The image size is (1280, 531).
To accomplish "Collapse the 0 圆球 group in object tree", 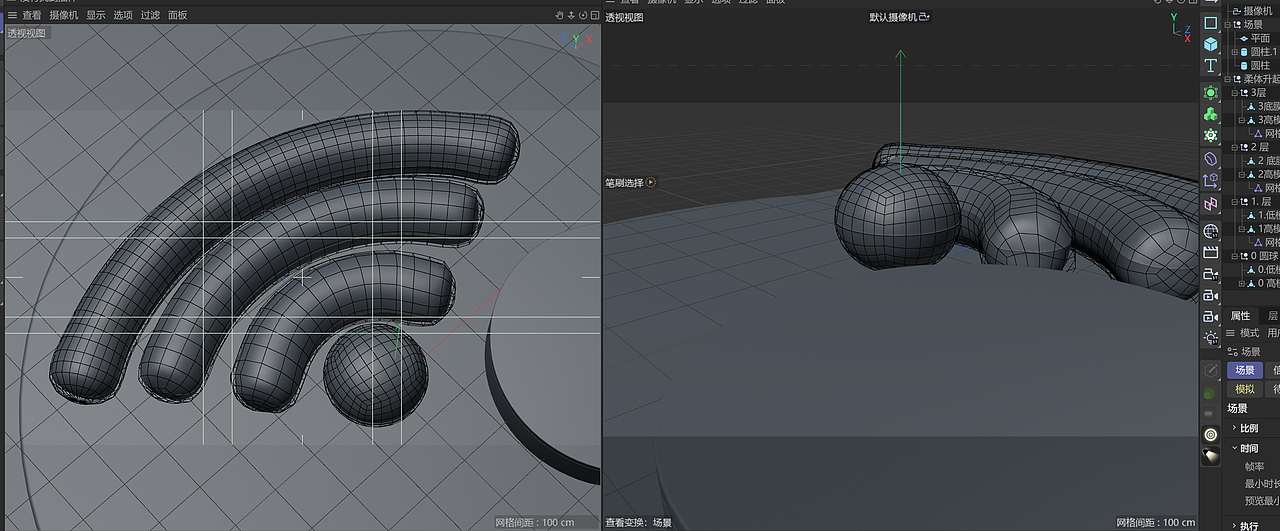I will point(1236,256).
